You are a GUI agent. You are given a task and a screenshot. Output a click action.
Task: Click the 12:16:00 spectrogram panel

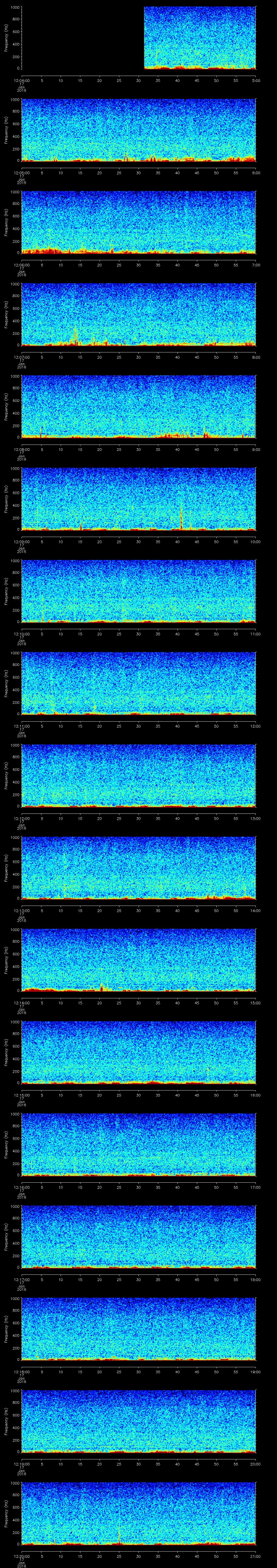138,1144
